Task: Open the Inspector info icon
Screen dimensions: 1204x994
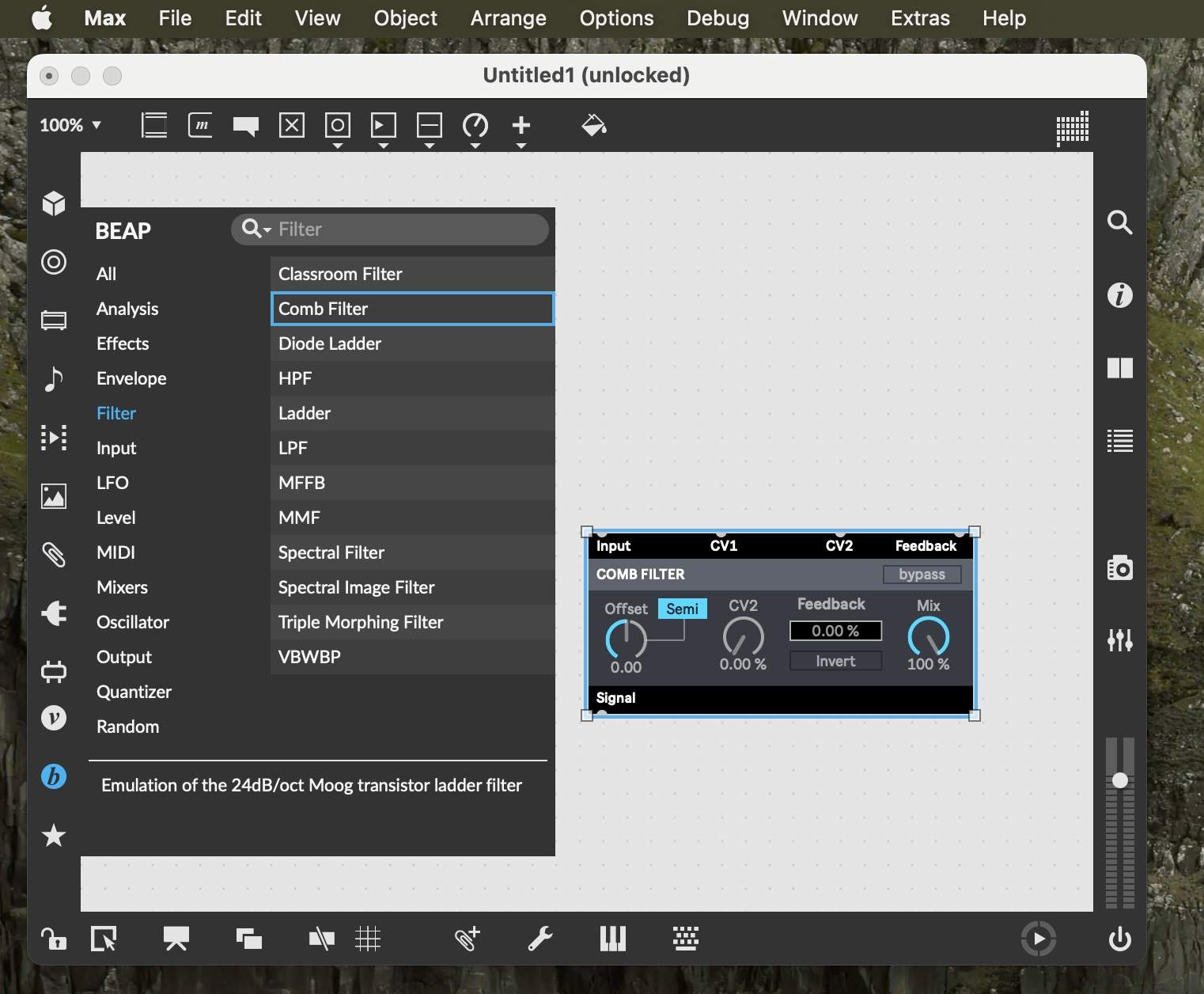Action: pos(1119,295)
